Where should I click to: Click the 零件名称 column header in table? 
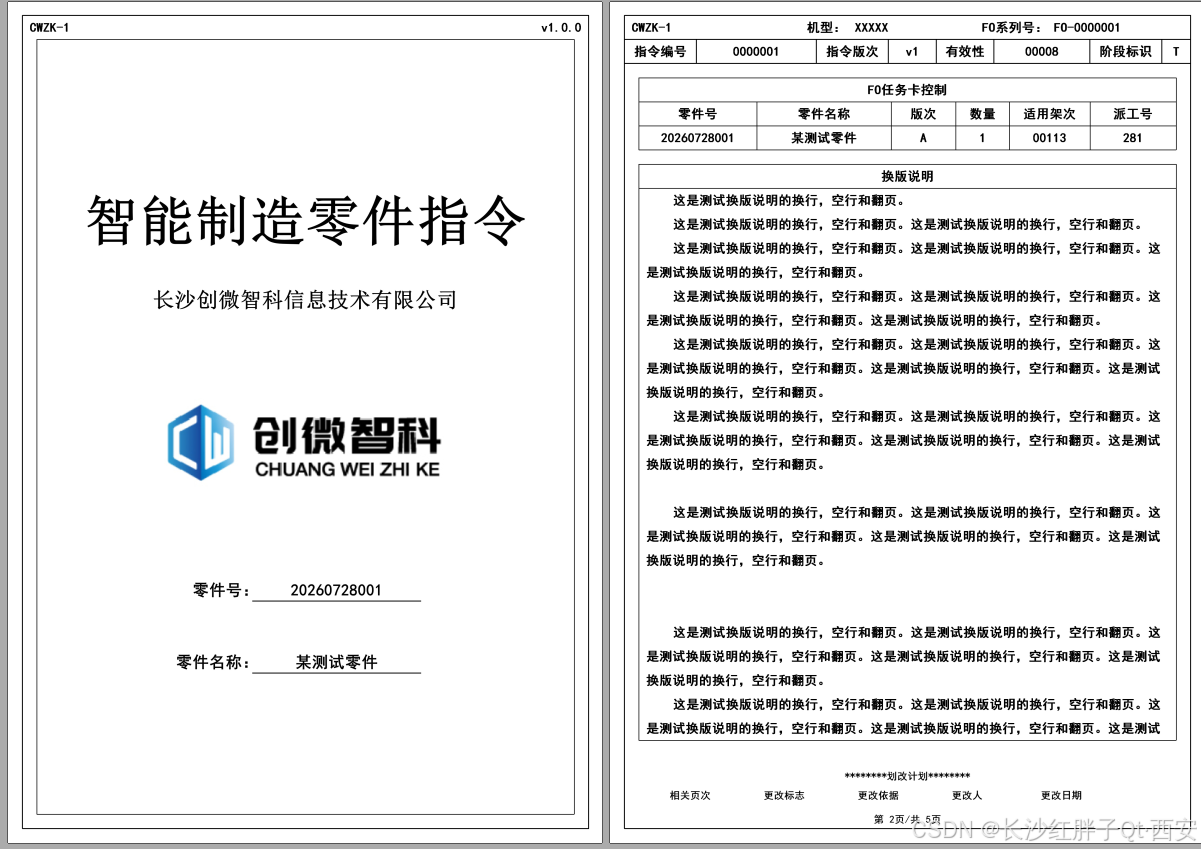coord(824,114)
